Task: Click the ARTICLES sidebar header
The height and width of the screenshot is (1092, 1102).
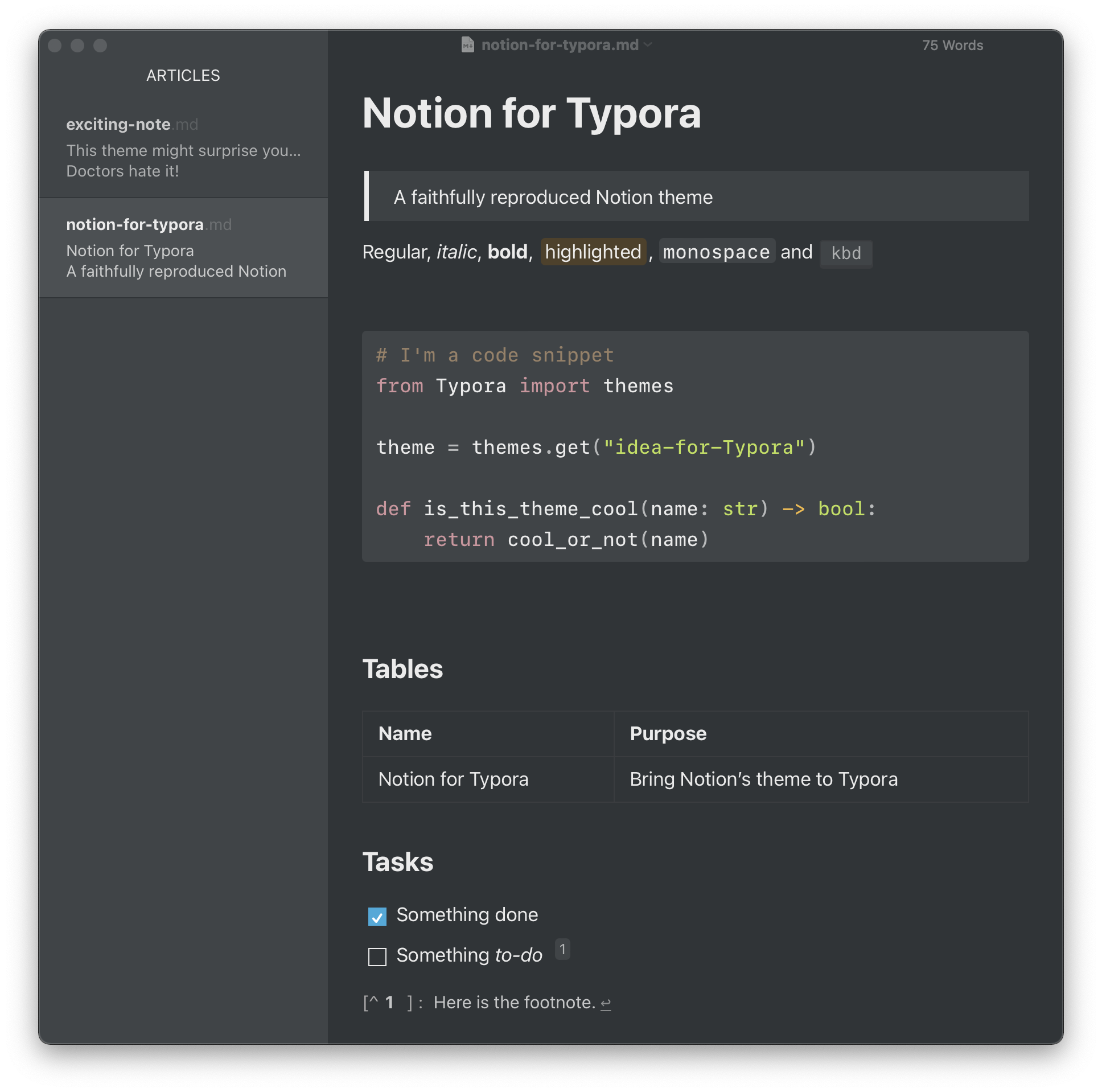Action: [x=183, y=75]
